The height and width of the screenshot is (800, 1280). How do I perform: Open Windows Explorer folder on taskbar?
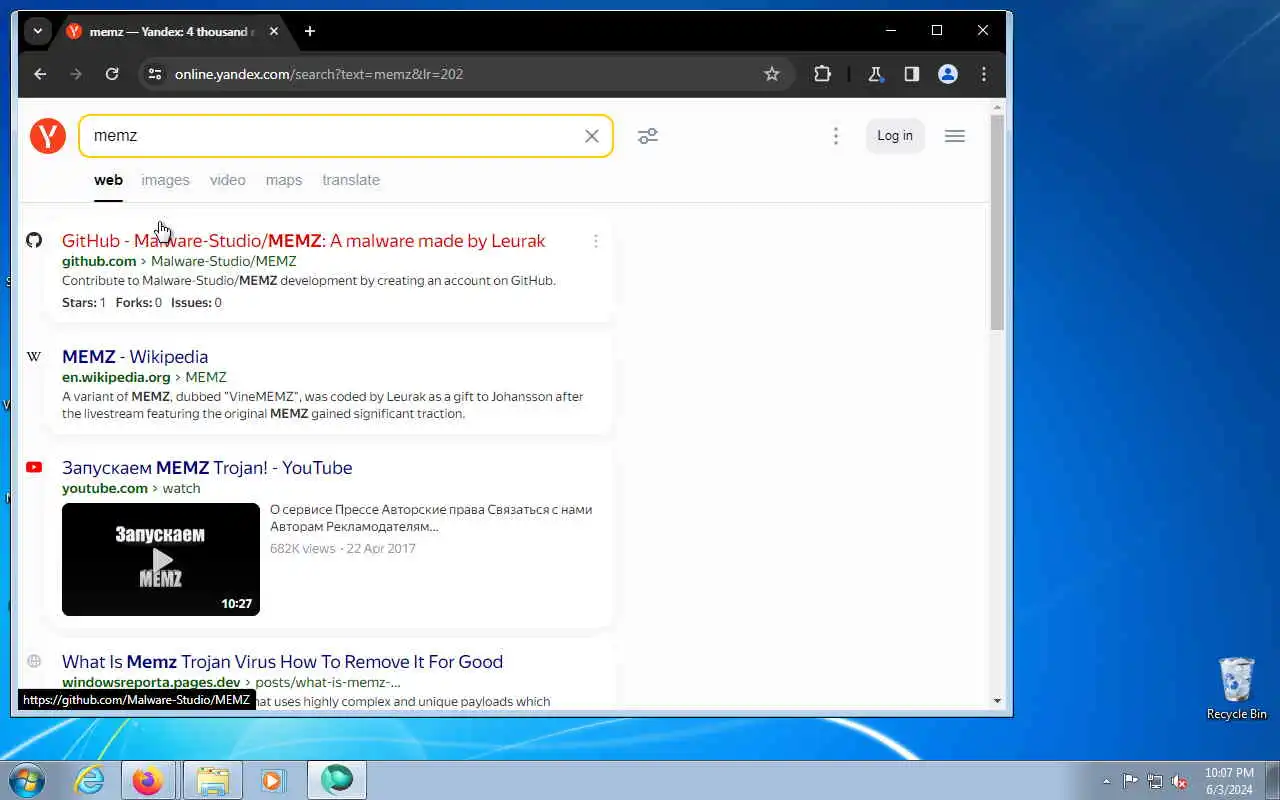click(213, 780)
